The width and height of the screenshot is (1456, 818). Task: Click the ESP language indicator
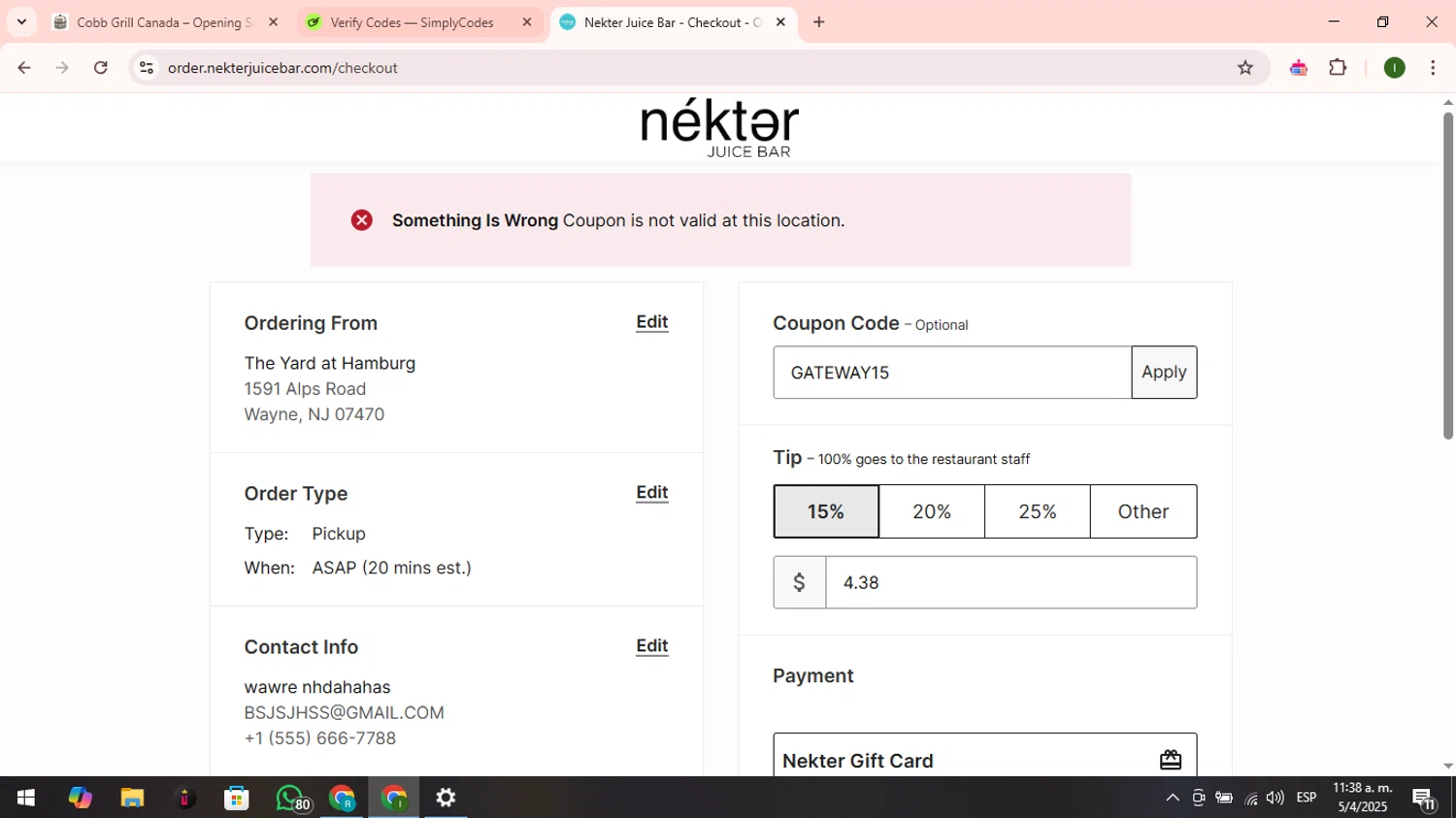pos(1307,798)
